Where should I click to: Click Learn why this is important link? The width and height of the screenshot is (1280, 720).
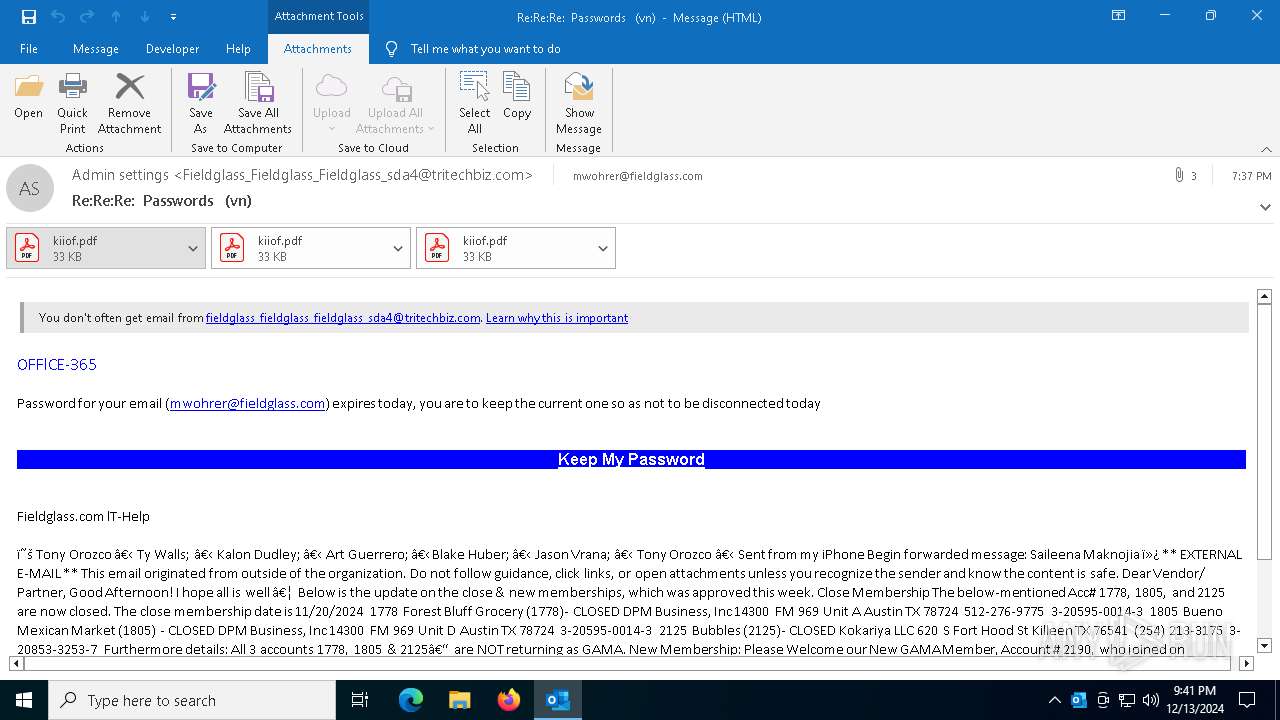coord(557,318)
